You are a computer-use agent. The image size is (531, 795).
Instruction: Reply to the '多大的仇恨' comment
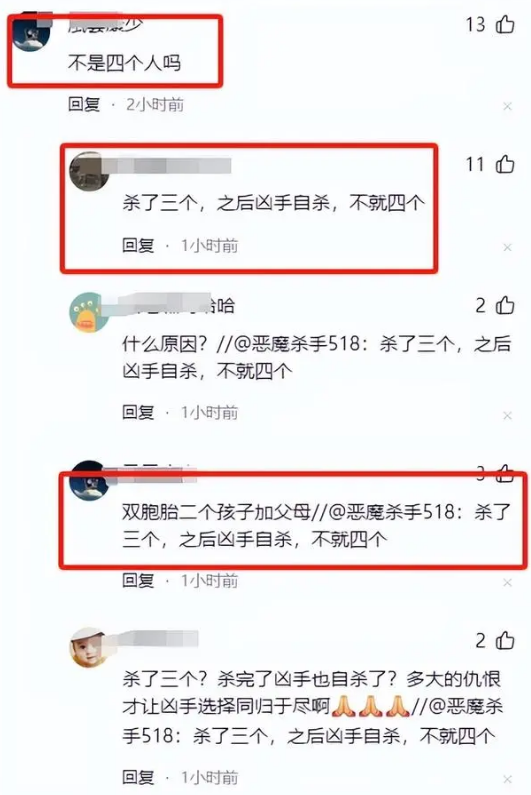pyautogui.click(x=138, y=777)
